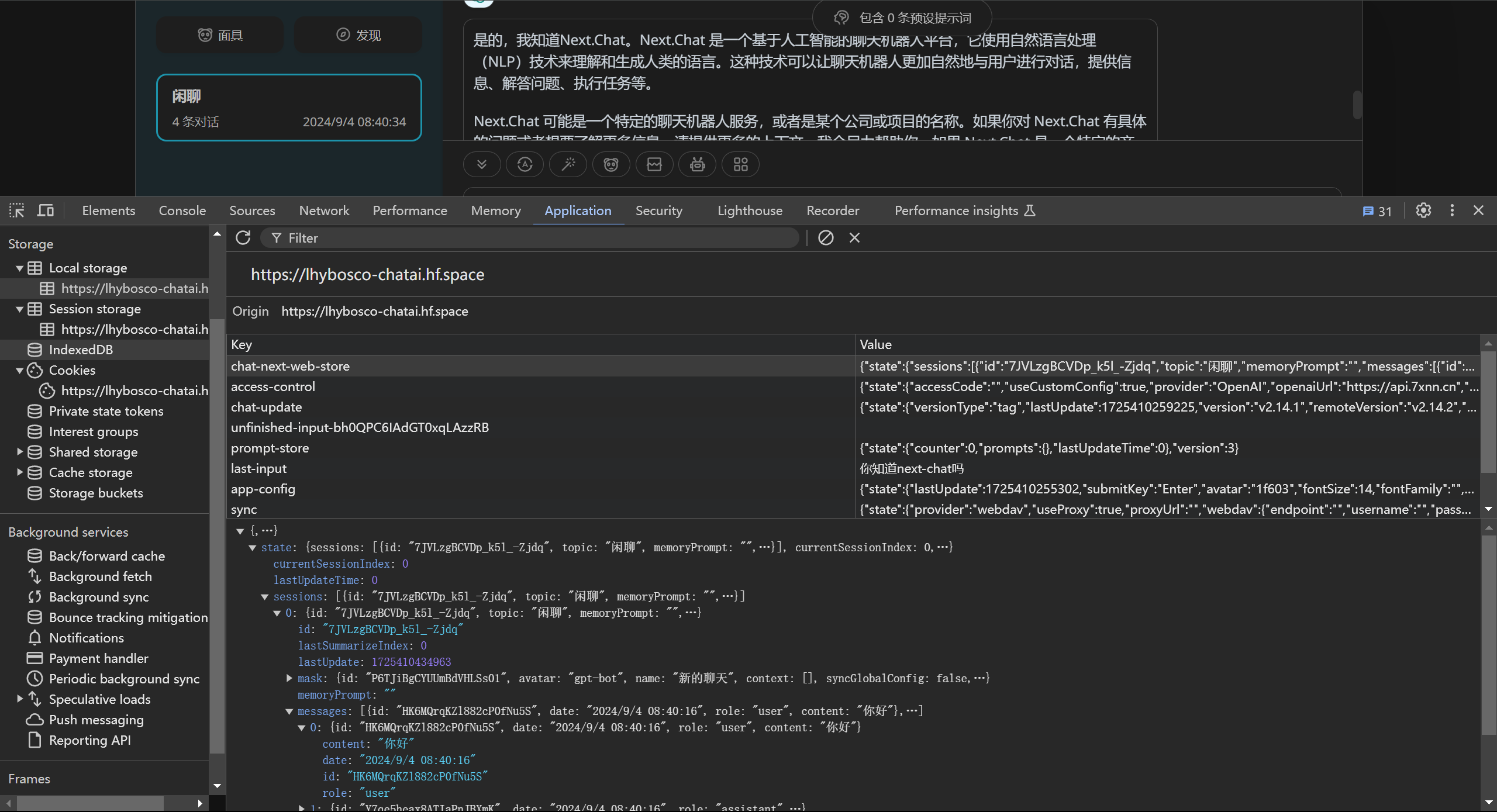Collapse the Session storage tree
This screenshot has height=812, width=1497.
coord(20,309)
